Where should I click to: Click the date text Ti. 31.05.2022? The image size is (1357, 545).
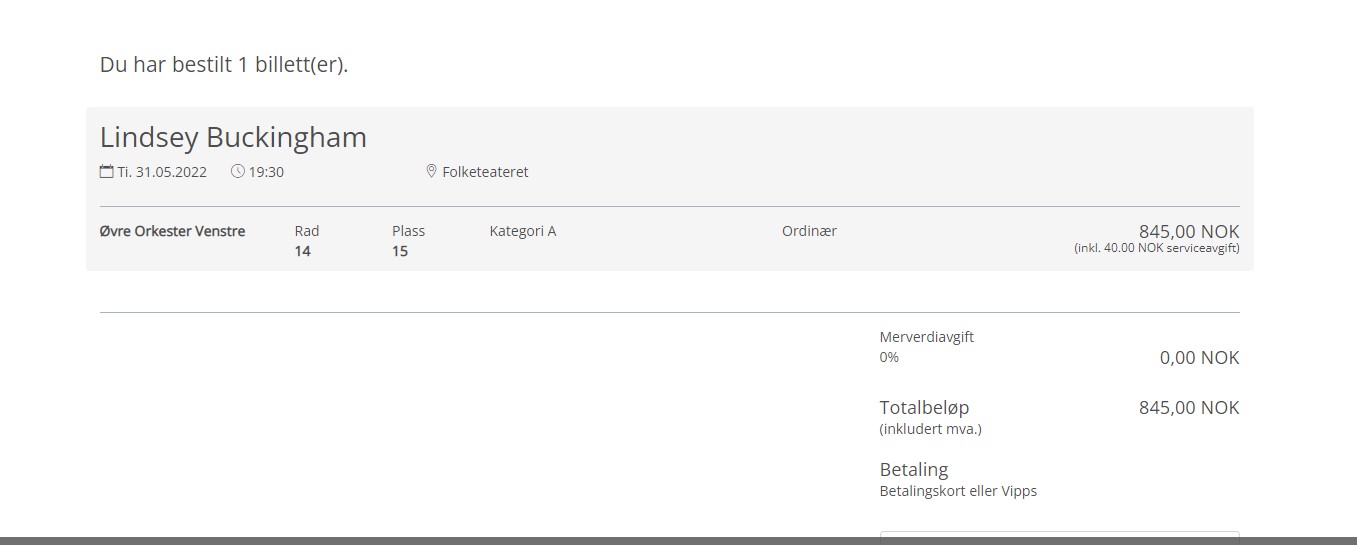[162, 172]
